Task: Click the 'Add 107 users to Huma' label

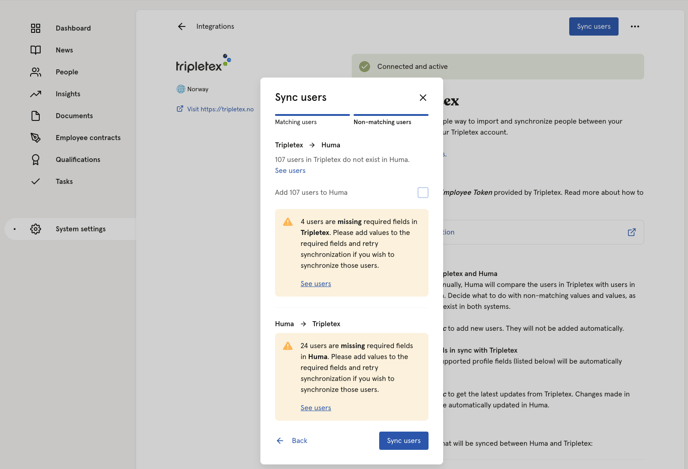Action: (311, 193)
